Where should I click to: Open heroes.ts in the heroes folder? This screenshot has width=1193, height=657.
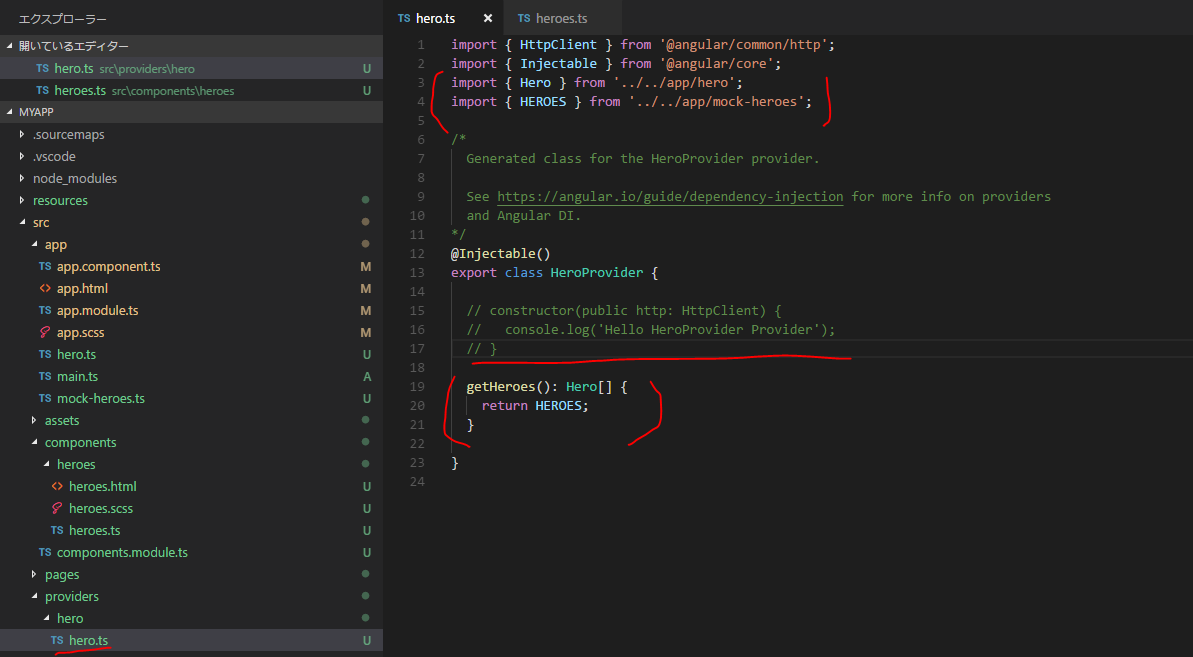coord(94,531)
